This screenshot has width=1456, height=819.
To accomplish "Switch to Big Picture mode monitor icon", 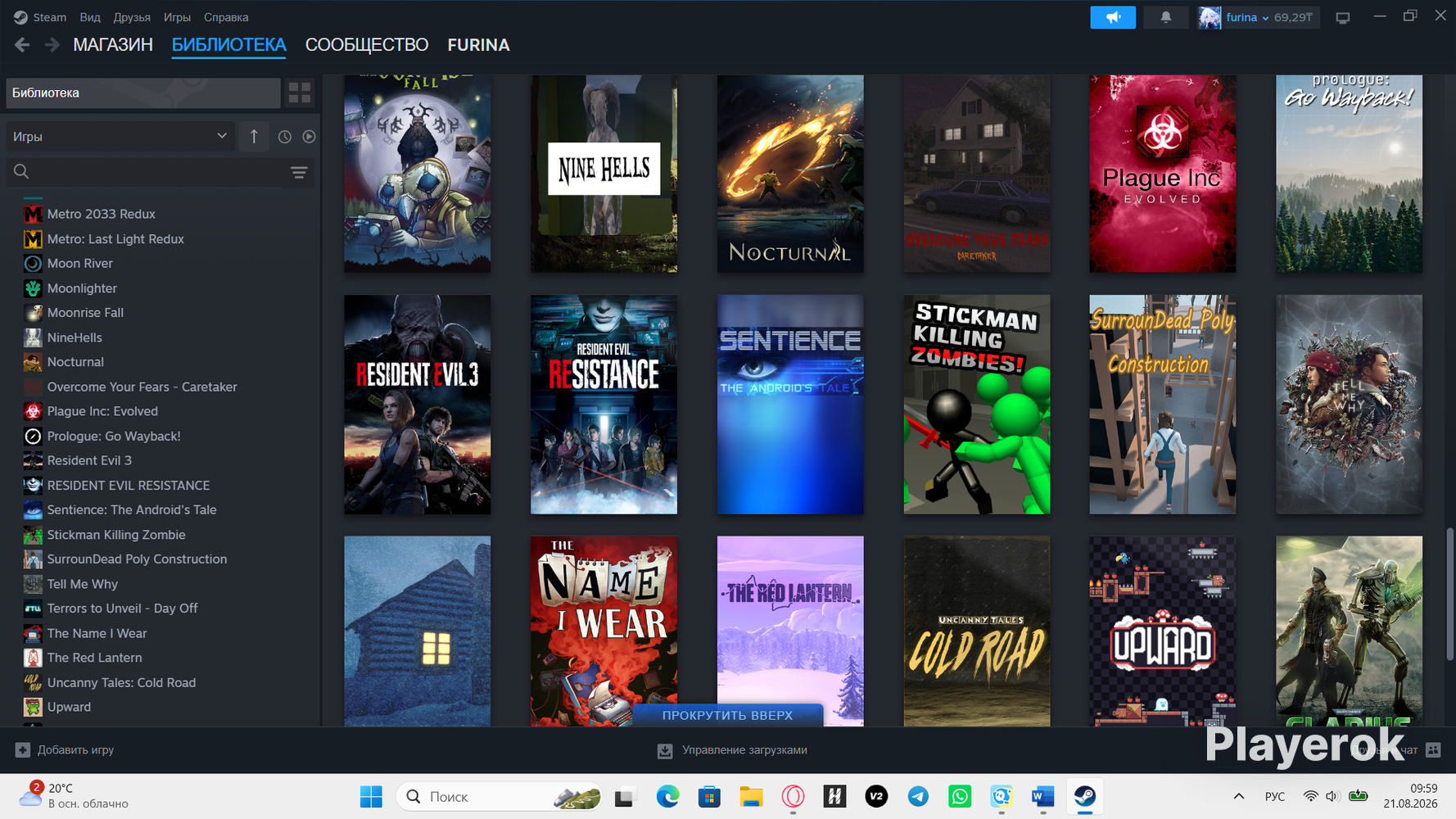I will pos(1343,17).
